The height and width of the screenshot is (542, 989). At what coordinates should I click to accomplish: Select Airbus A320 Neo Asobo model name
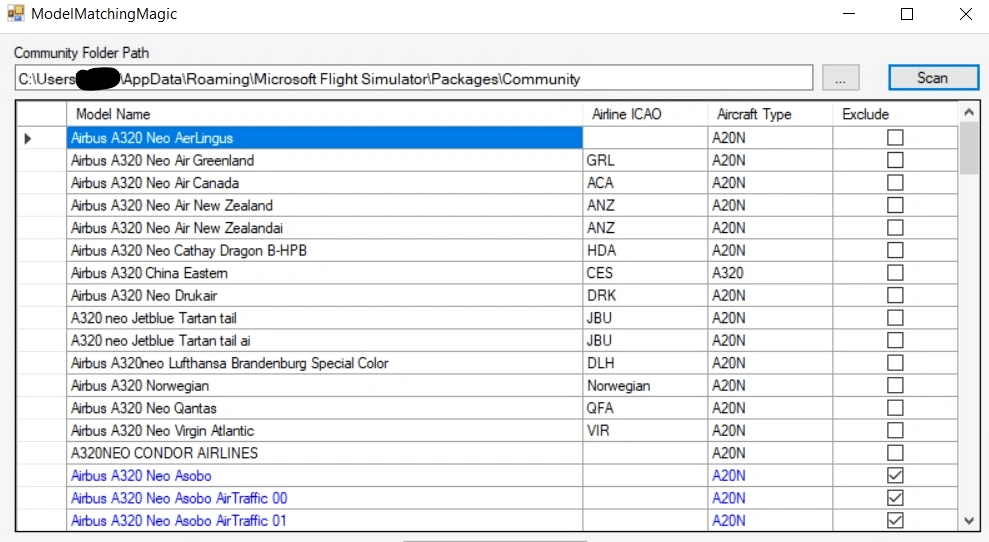coord(324,476)
